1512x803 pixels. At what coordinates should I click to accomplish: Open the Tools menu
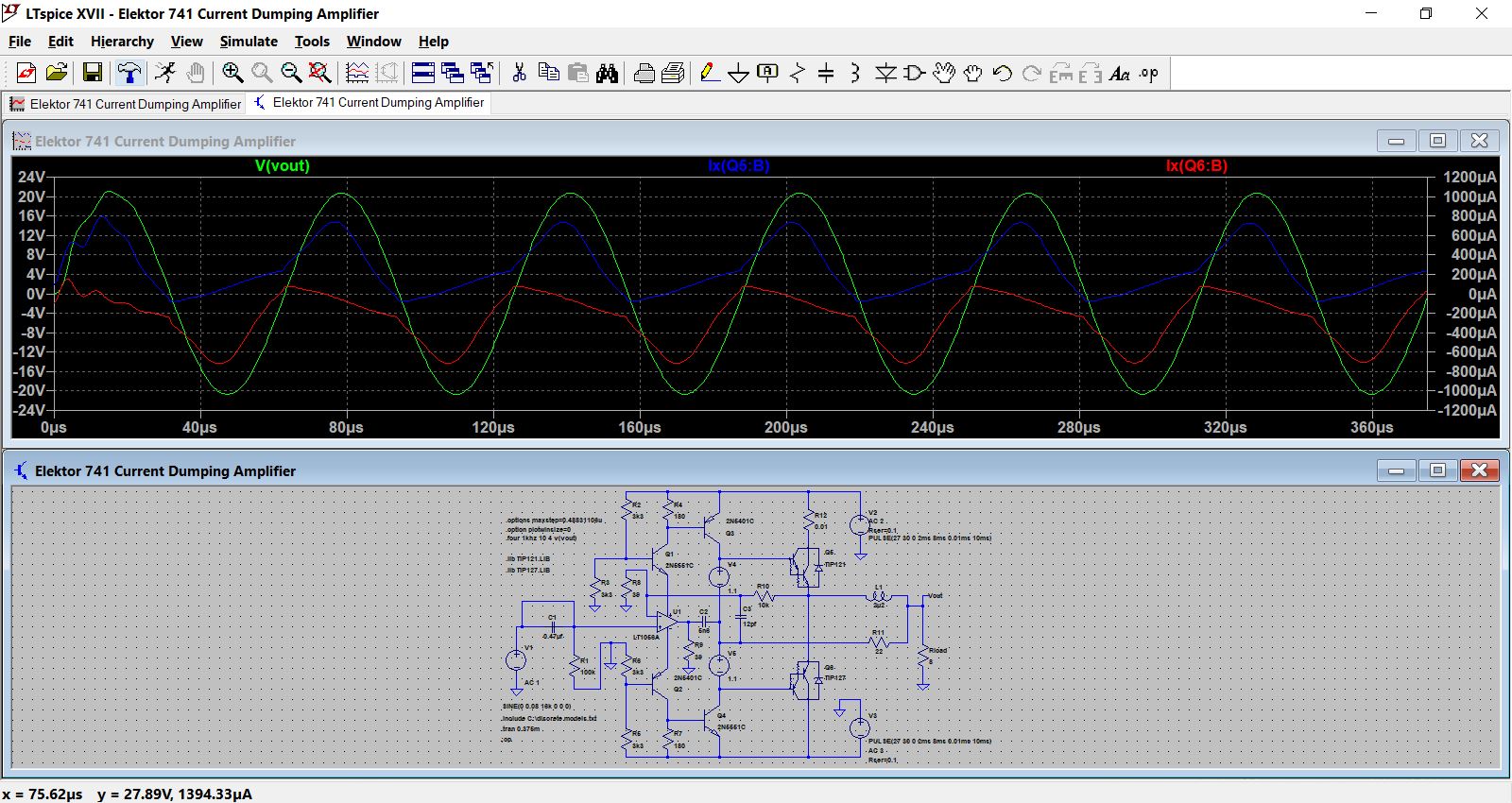tap(312, 42)
